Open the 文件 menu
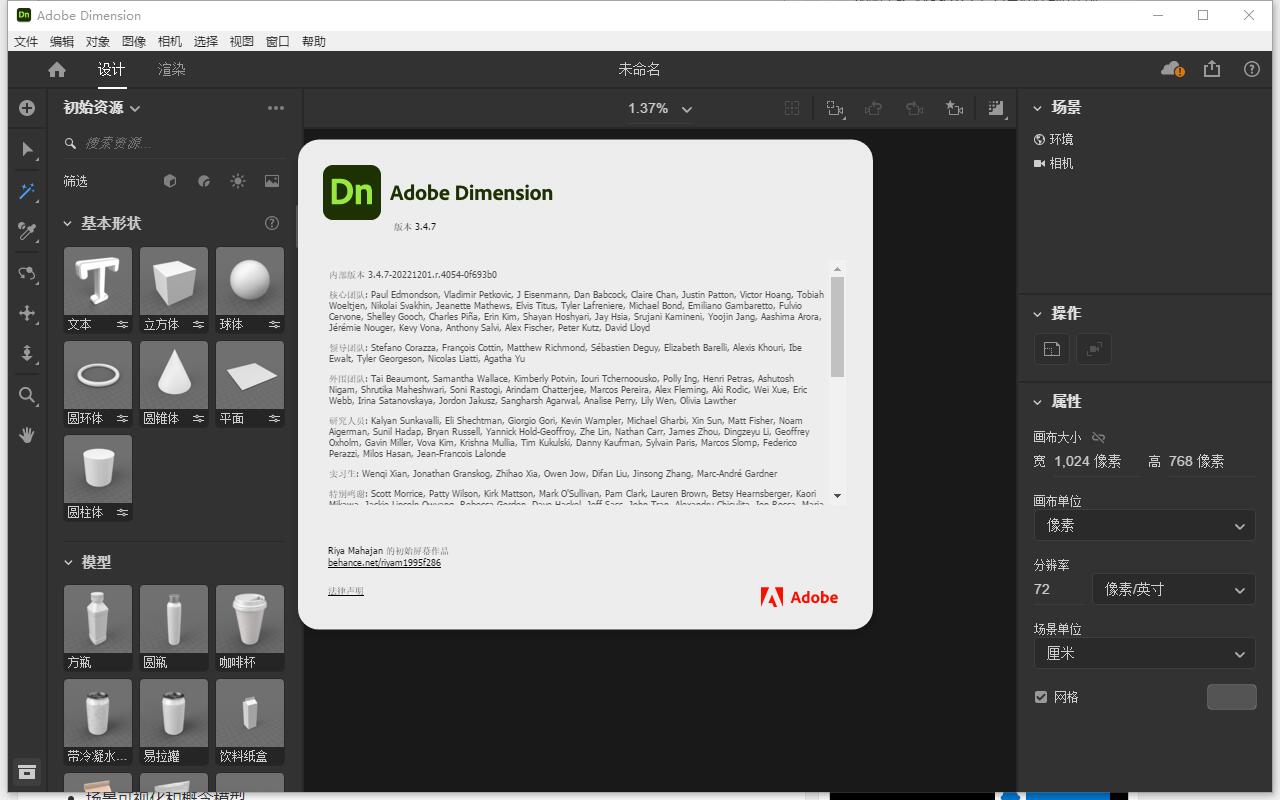 coord(26,41)
